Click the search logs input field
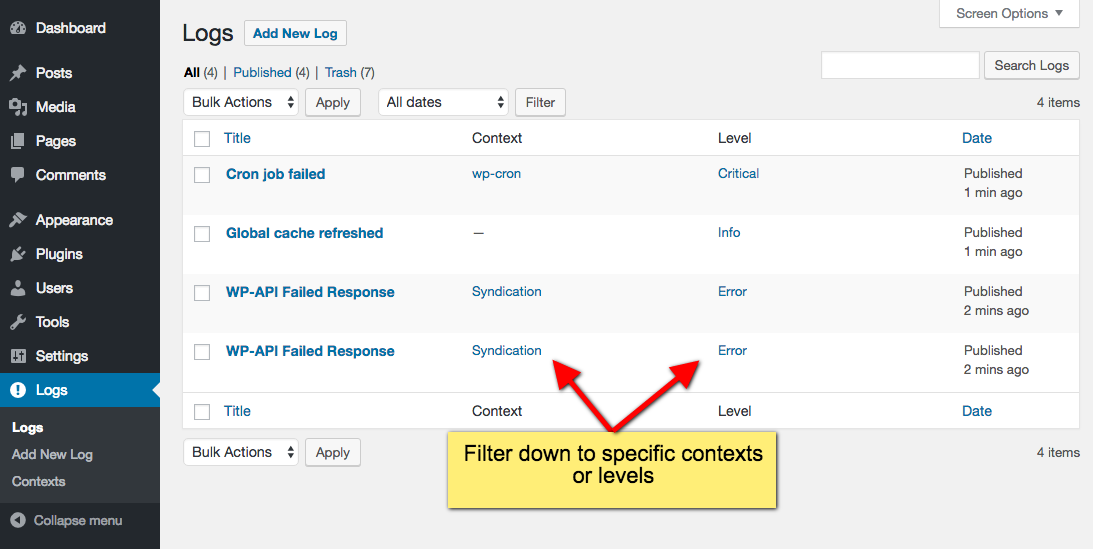Image resolution: width=1093 pixels, height=549 pixels. [901, 65]
